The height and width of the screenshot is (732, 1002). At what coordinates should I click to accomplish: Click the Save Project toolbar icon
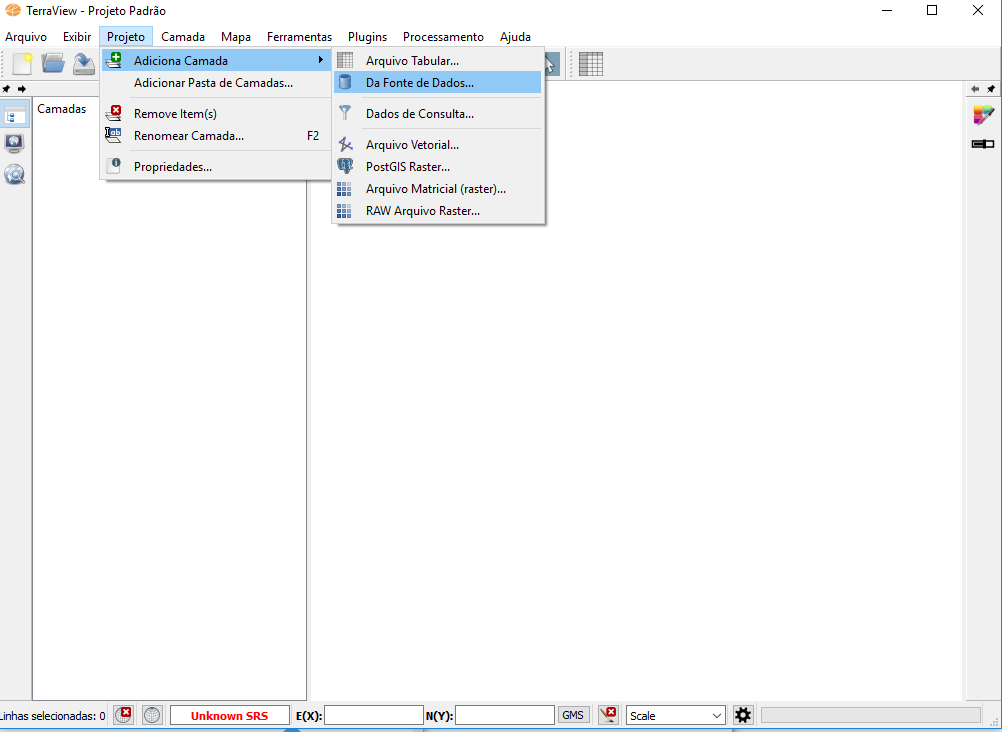coord(84,64)
